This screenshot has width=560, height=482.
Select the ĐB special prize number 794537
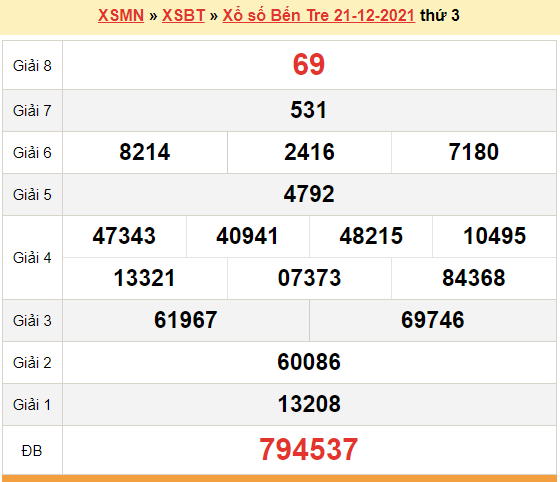309,450
